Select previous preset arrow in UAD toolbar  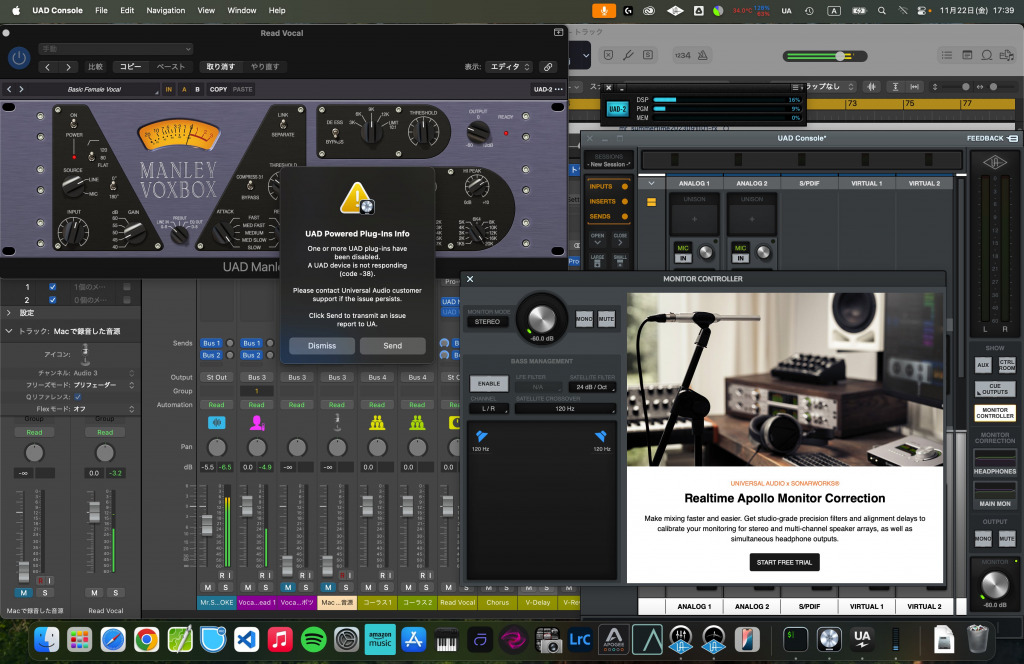(9, 90)
